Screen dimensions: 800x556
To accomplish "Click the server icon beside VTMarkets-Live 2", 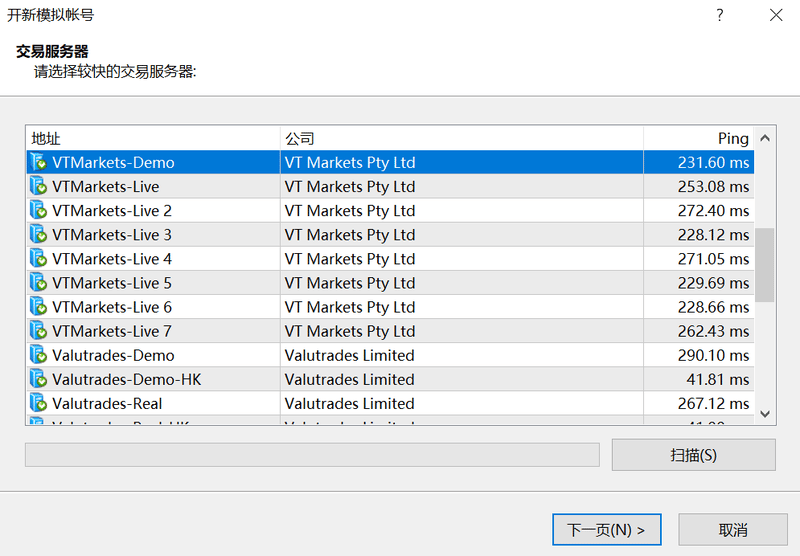I will pyautogui.click(x=38, y=211).
